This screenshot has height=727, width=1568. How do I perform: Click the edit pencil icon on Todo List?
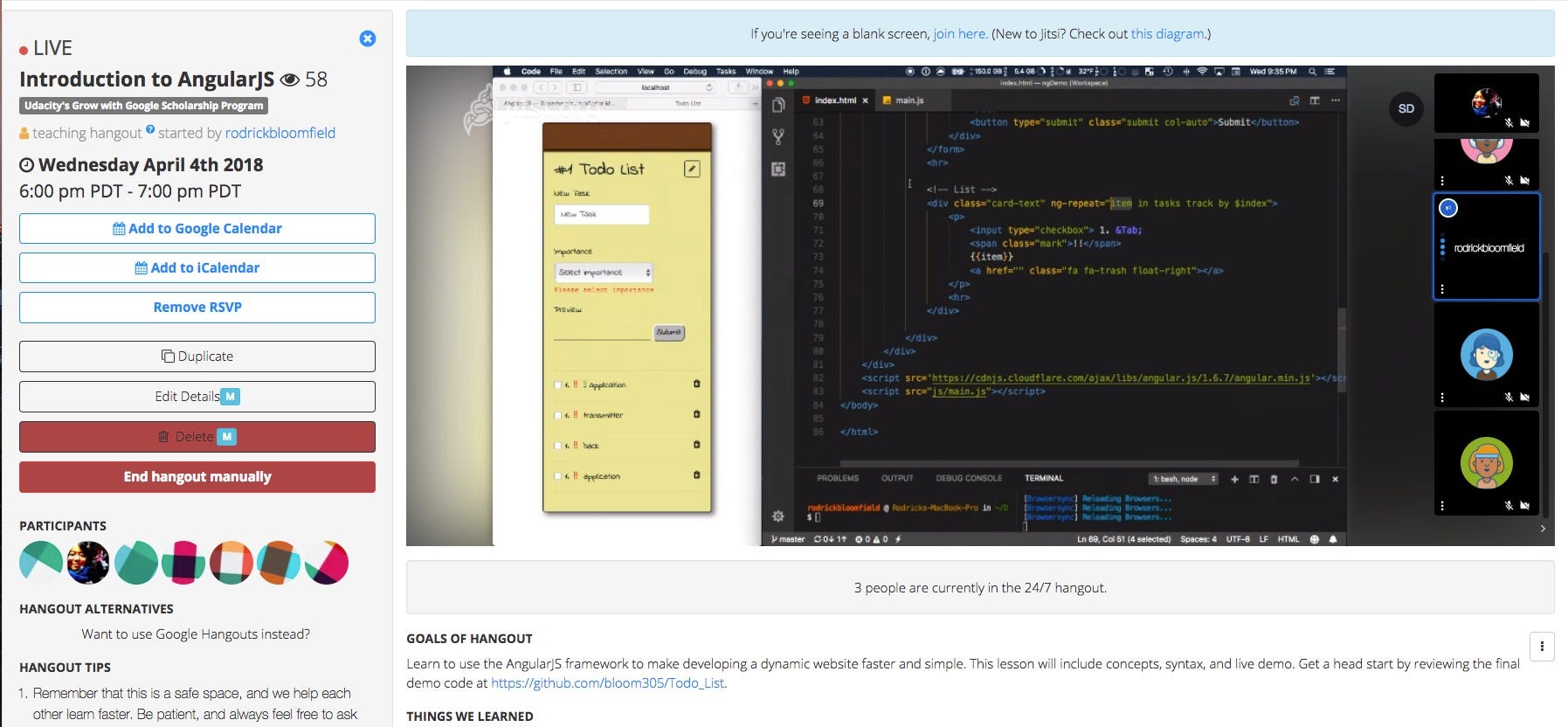692,169
